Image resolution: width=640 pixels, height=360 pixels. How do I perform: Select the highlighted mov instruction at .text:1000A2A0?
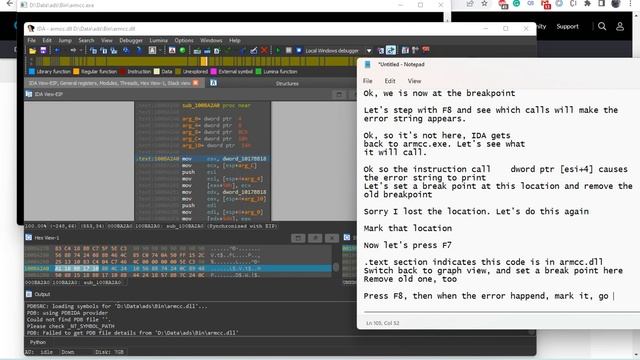pos(202,159)
